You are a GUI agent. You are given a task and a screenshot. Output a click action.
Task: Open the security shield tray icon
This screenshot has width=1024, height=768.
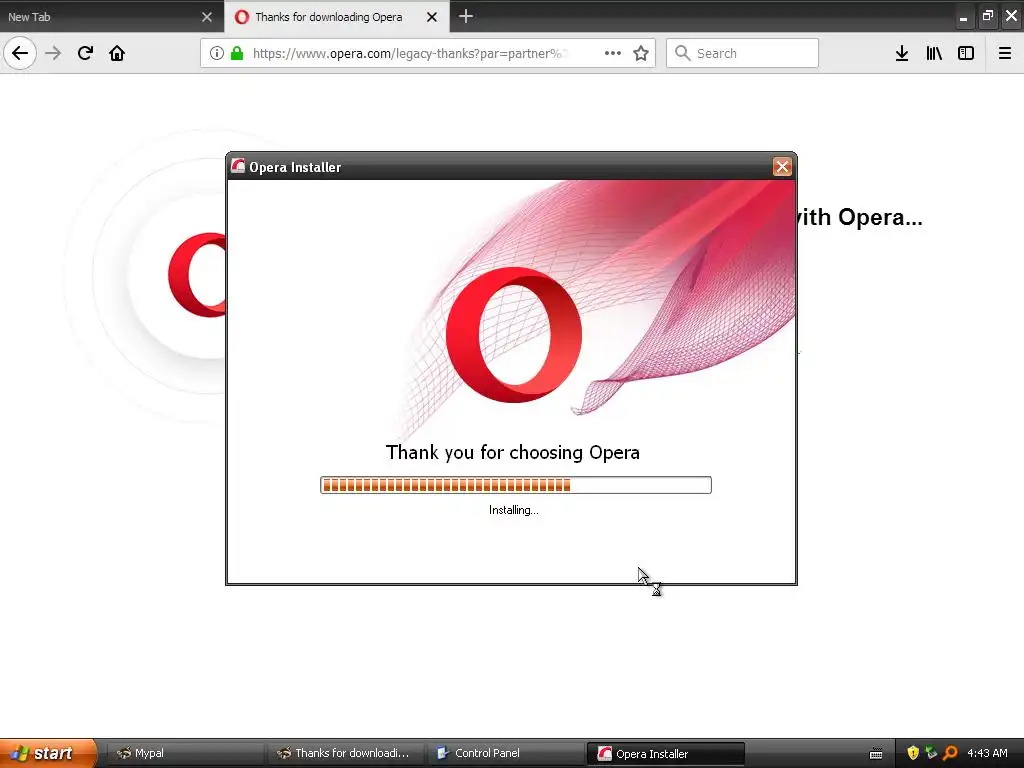click(913, 753)
